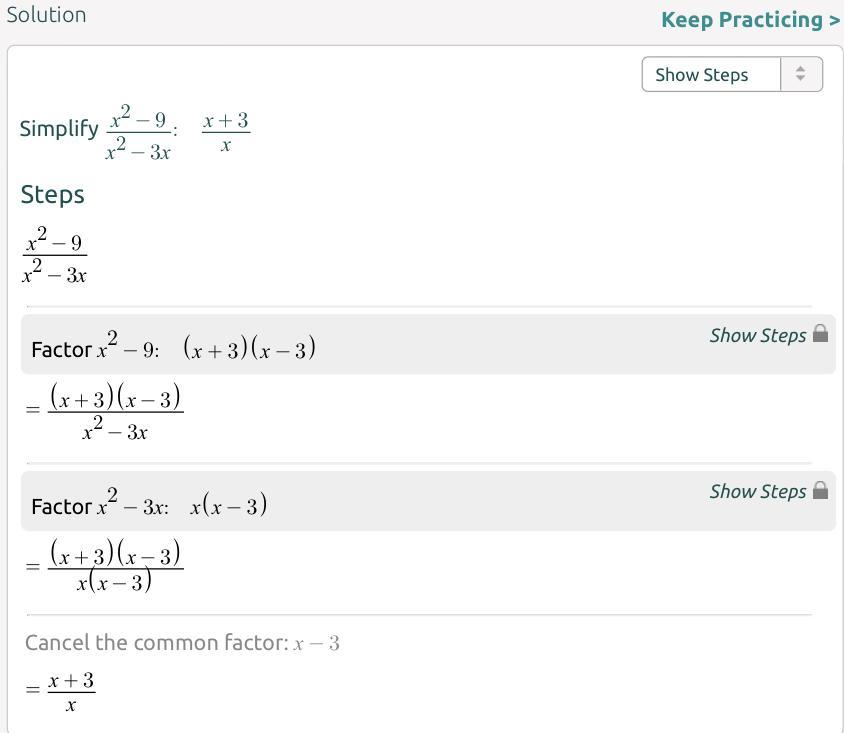844x733 pixels.
Task: Click the Solution heading
Action: coord(46,15)
